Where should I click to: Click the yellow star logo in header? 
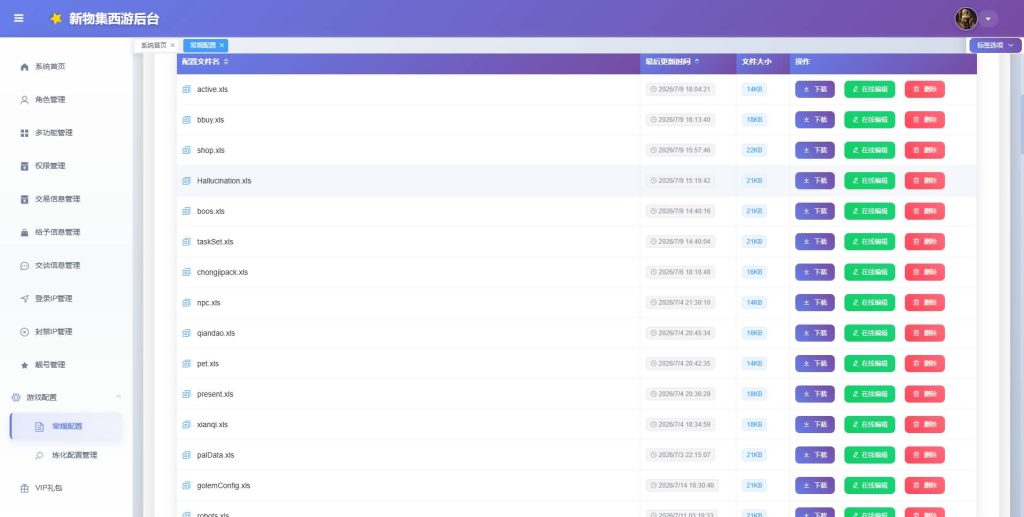[56, 18]
